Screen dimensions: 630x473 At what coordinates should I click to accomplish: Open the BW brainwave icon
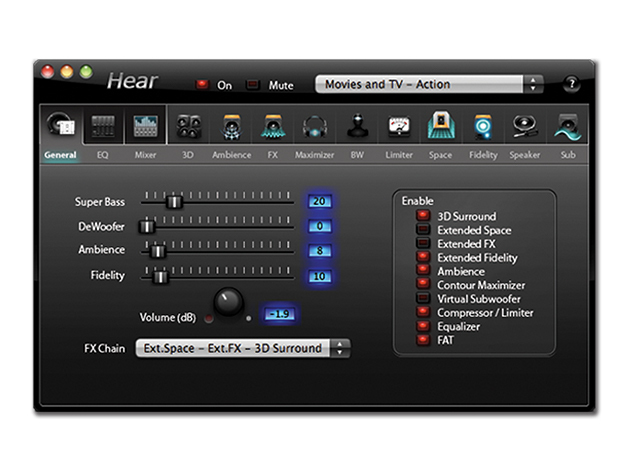click(357, 126)
